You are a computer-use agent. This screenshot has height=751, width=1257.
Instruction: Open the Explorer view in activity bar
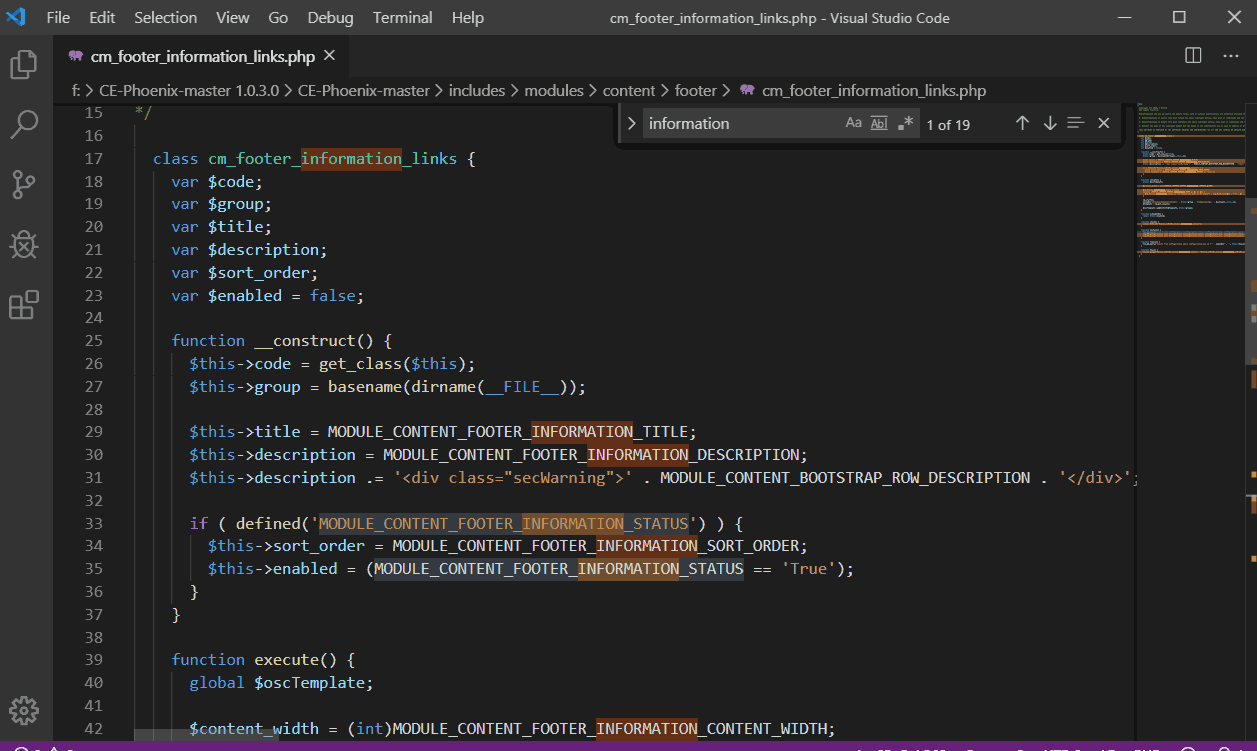[24, 65]
